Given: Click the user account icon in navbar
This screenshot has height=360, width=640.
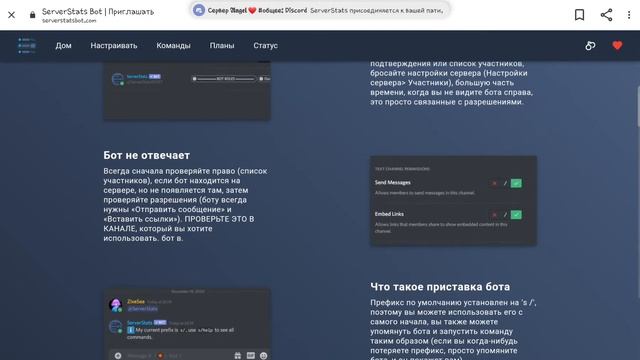Looking at the screenshot, I should (590, 46).
